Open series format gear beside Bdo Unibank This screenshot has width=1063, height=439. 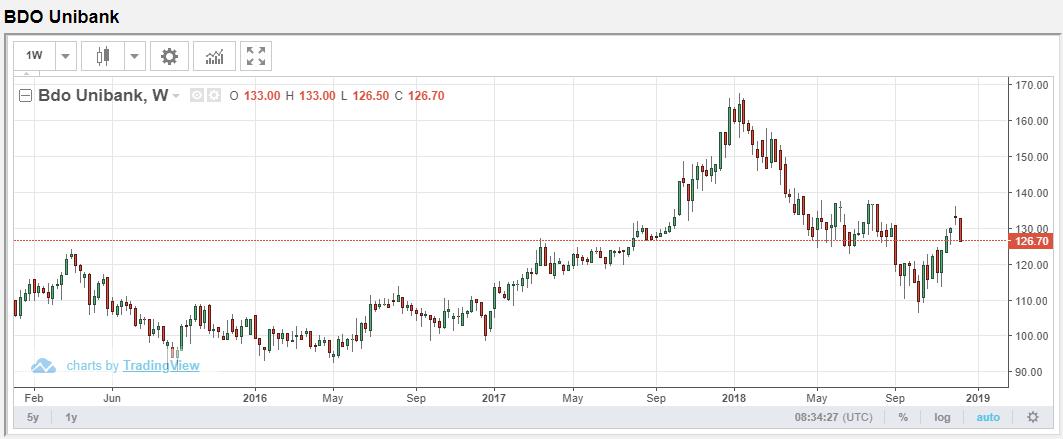point(213,96)
